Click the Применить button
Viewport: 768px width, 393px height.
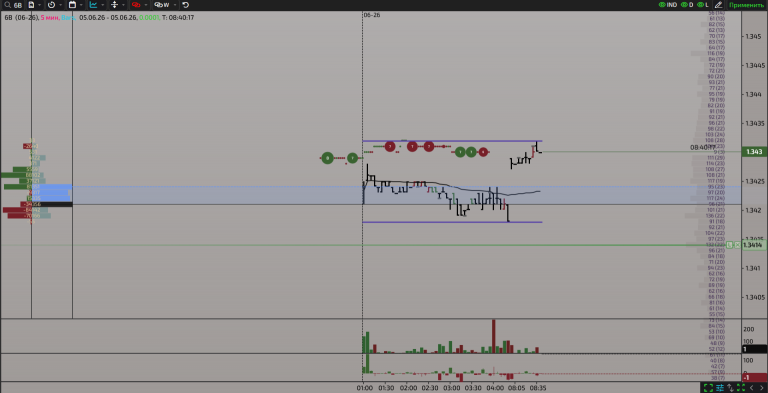pos(746,5)
